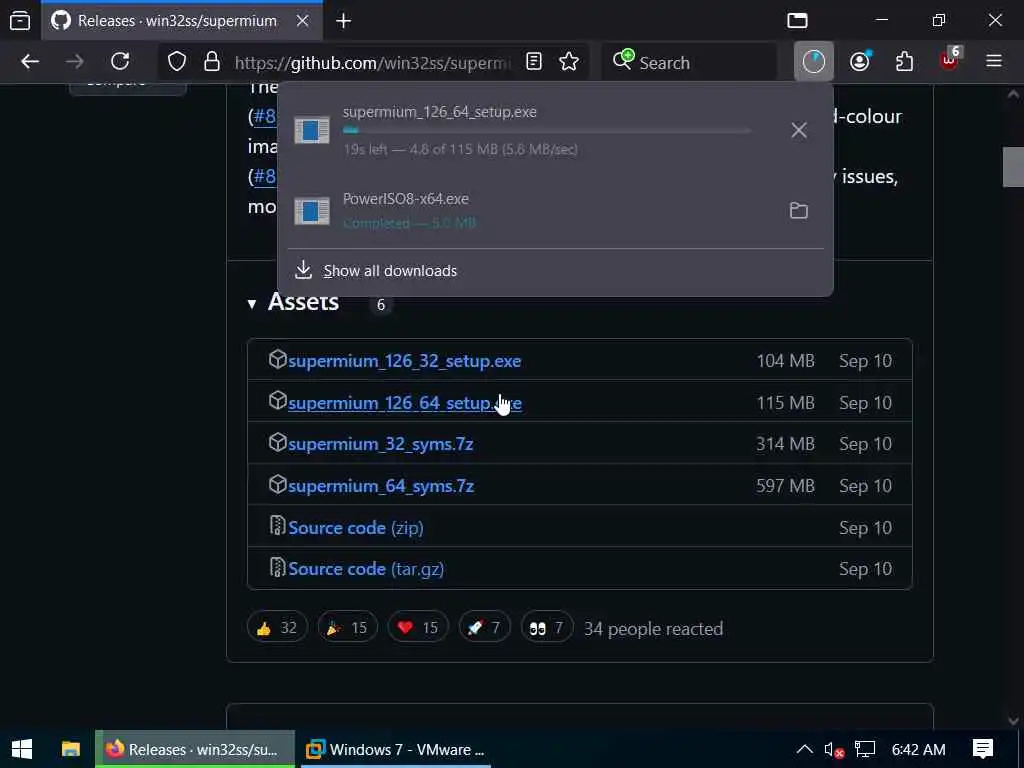Open the Firefox hamburger application menu
This screenshot has height=768, width=1024.
[994, 61]
